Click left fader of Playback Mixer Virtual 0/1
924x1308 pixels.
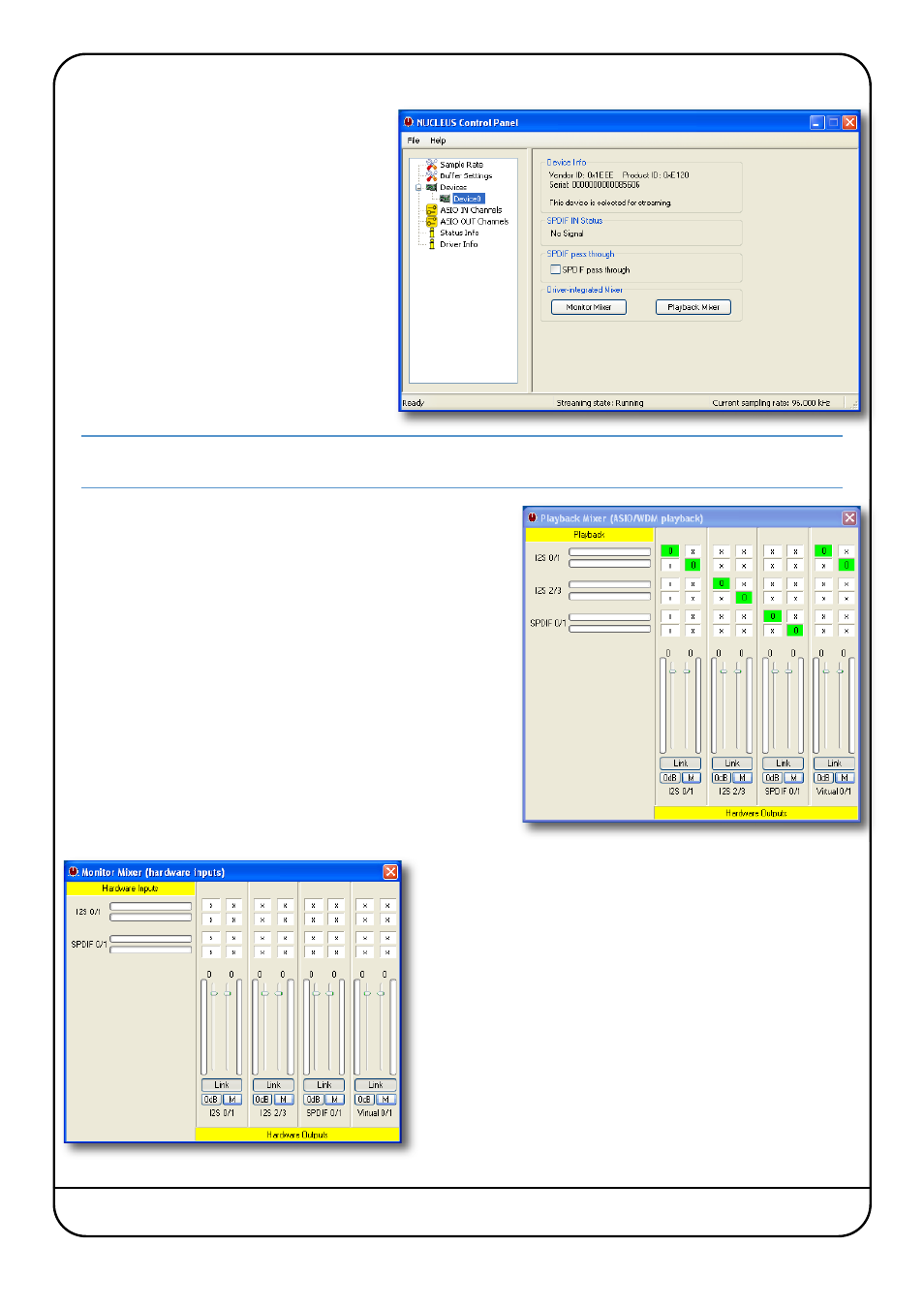826,671
